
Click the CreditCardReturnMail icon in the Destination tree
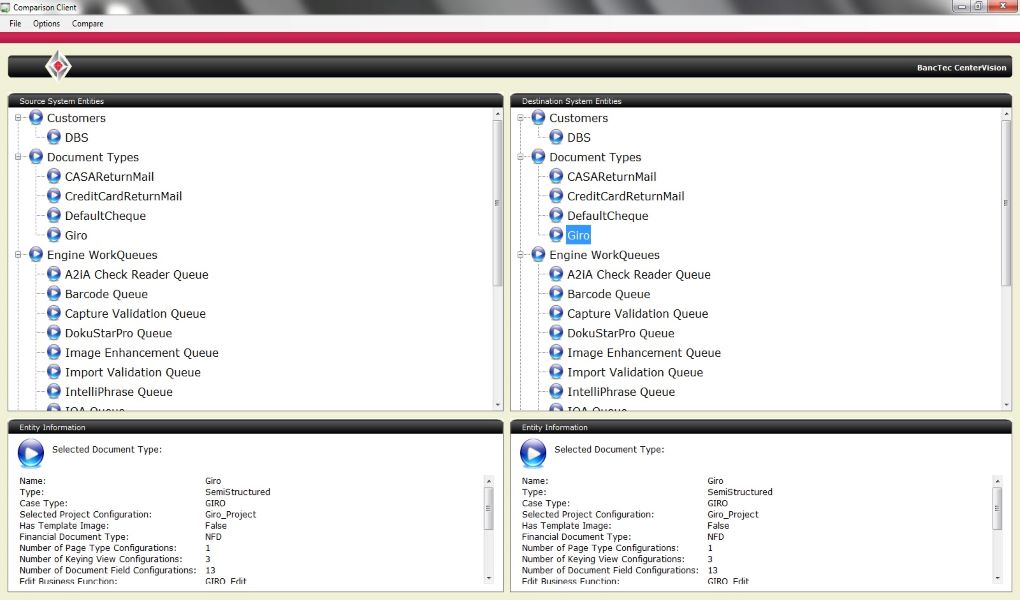click(556, 196)
